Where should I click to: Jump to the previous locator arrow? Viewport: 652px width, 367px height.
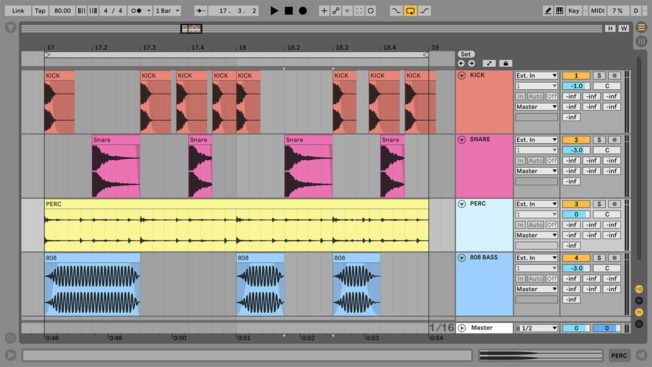click(461, 63)
